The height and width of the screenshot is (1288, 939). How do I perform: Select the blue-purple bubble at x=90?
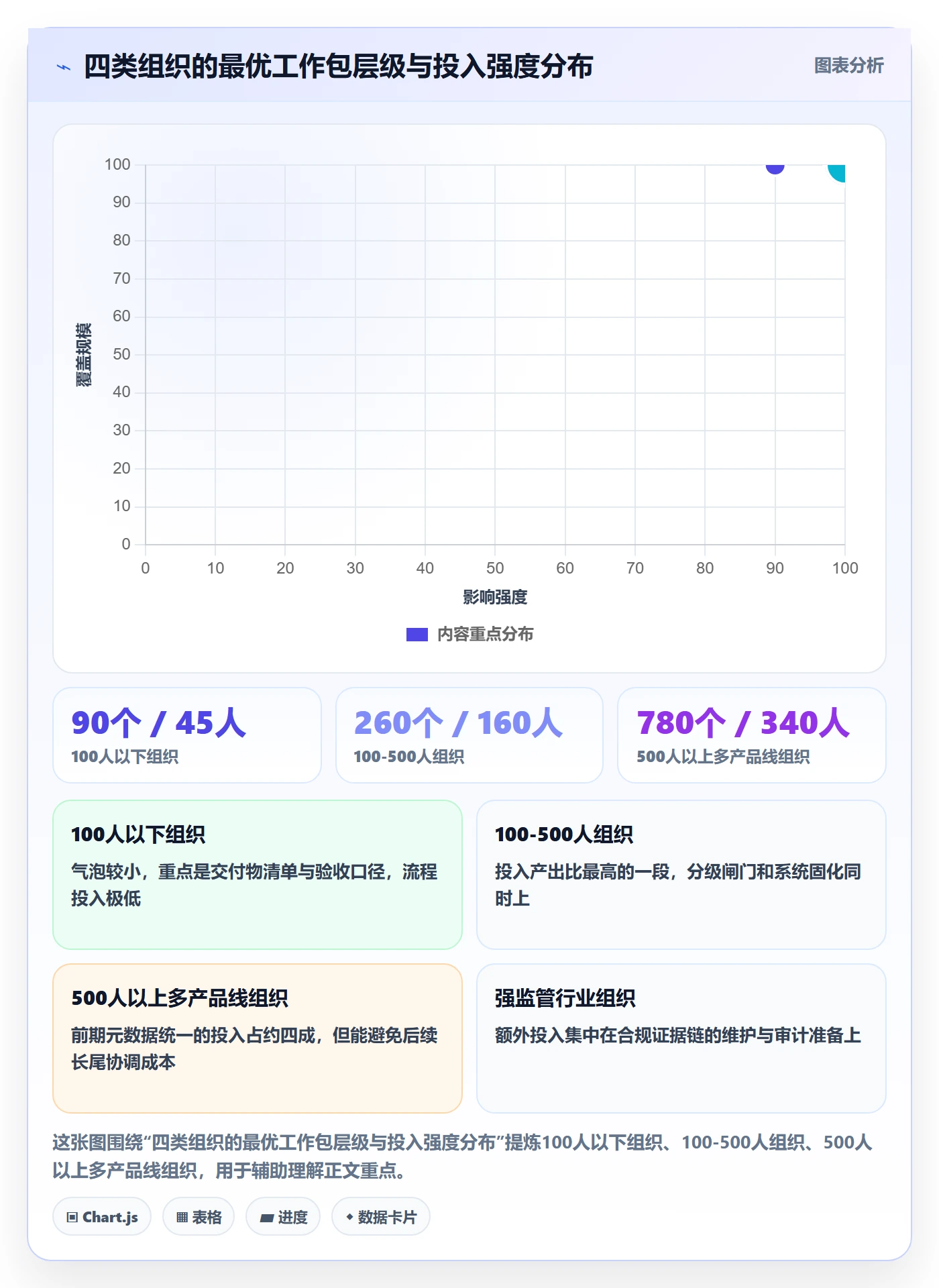point(775,168)
